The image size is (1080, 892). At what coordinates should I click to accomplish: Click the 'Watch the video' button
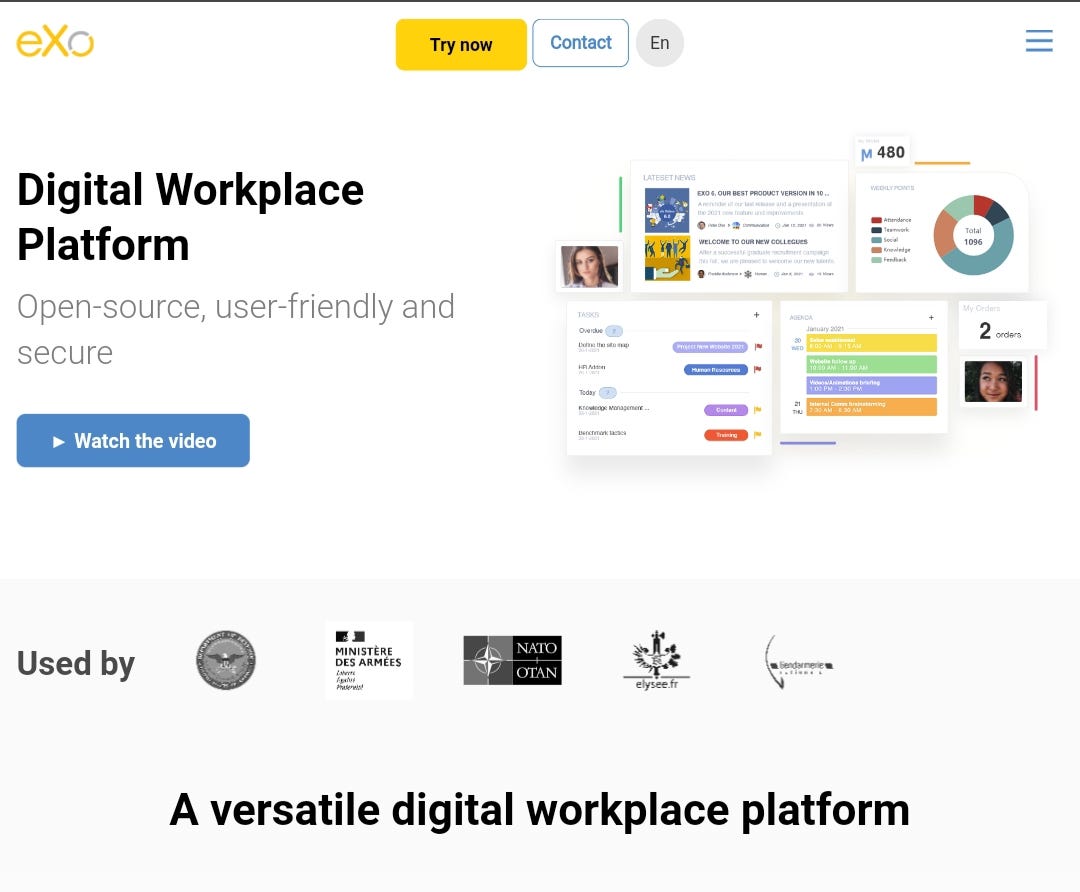[133, 440]
